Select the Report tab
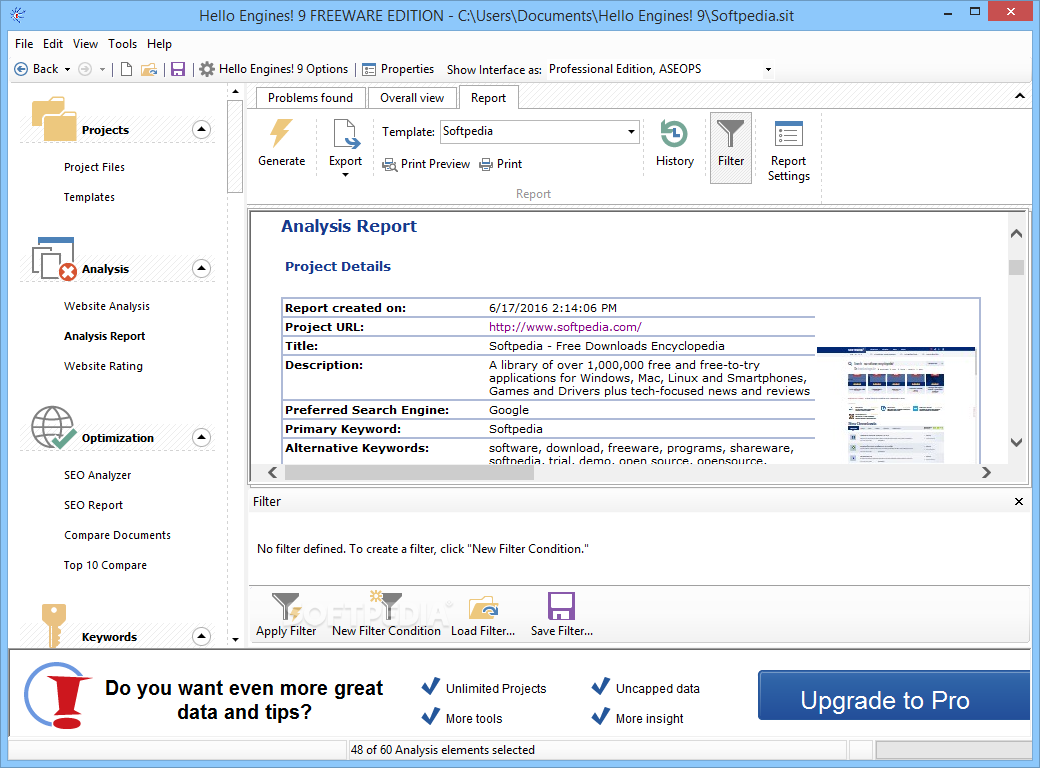1040x768 pixels. click(488, 97)
